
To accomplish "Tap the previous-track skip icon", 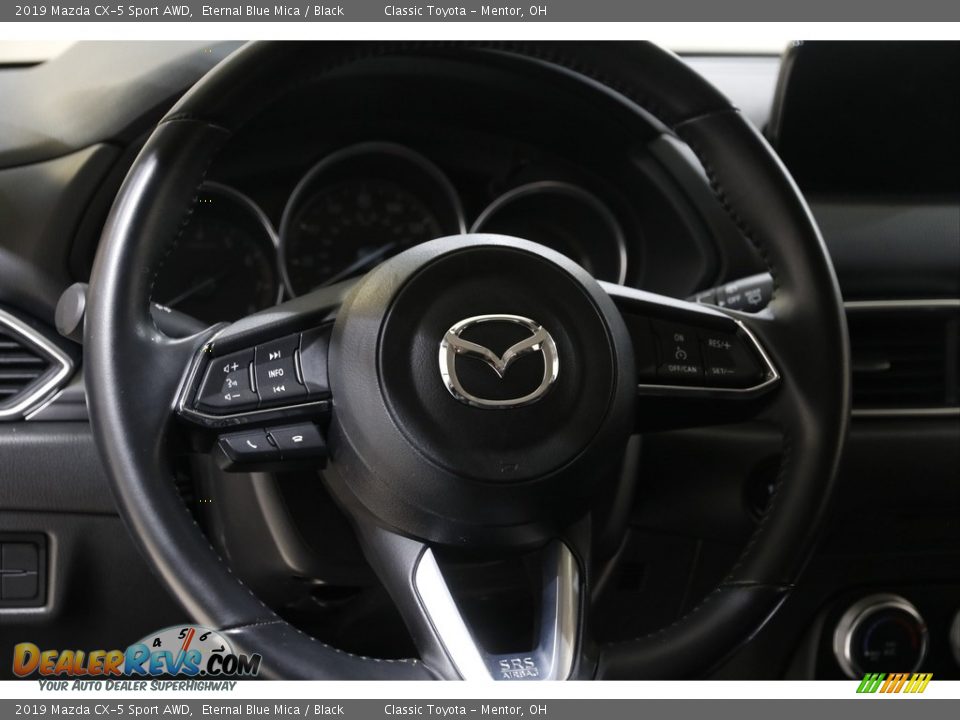I will (x=279, y=388).
